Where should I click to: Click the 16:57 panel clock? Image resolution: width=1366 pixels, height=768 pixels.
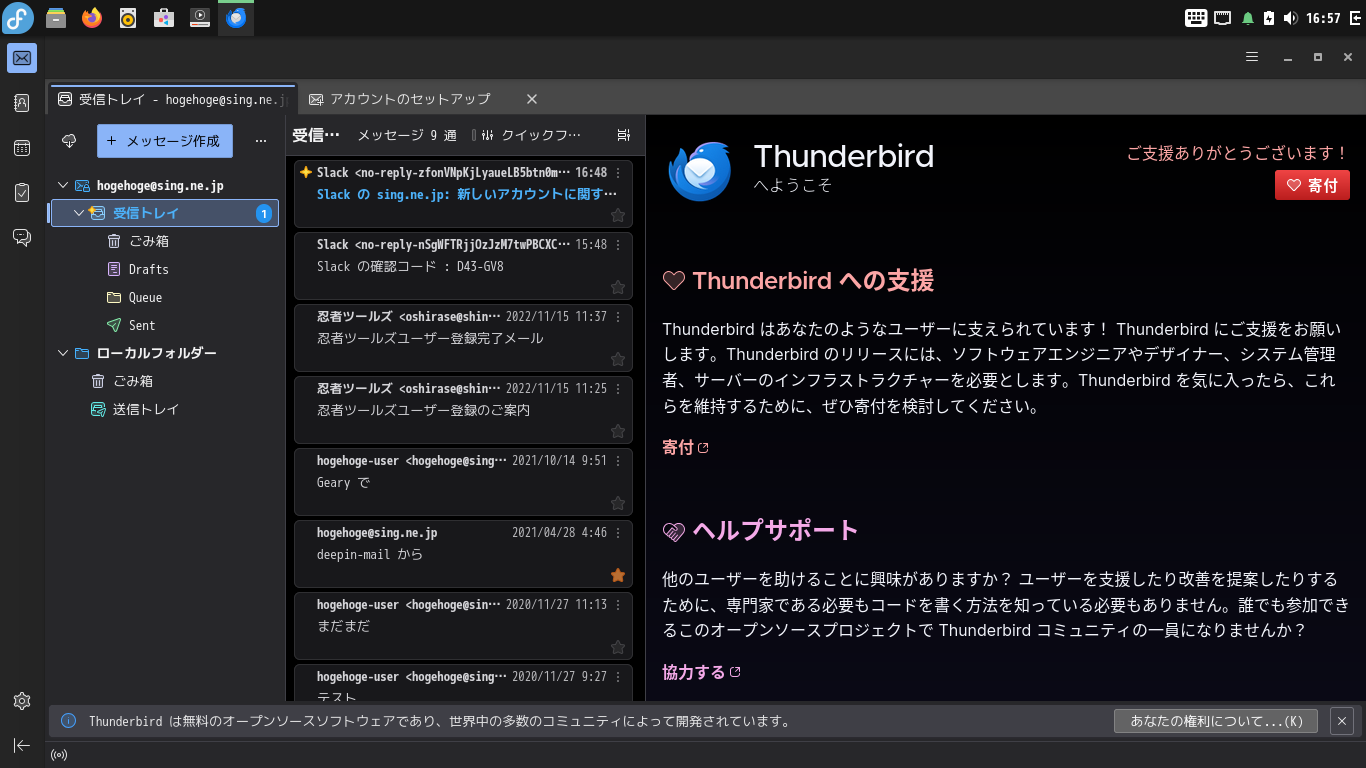[x=1323, y=18]
